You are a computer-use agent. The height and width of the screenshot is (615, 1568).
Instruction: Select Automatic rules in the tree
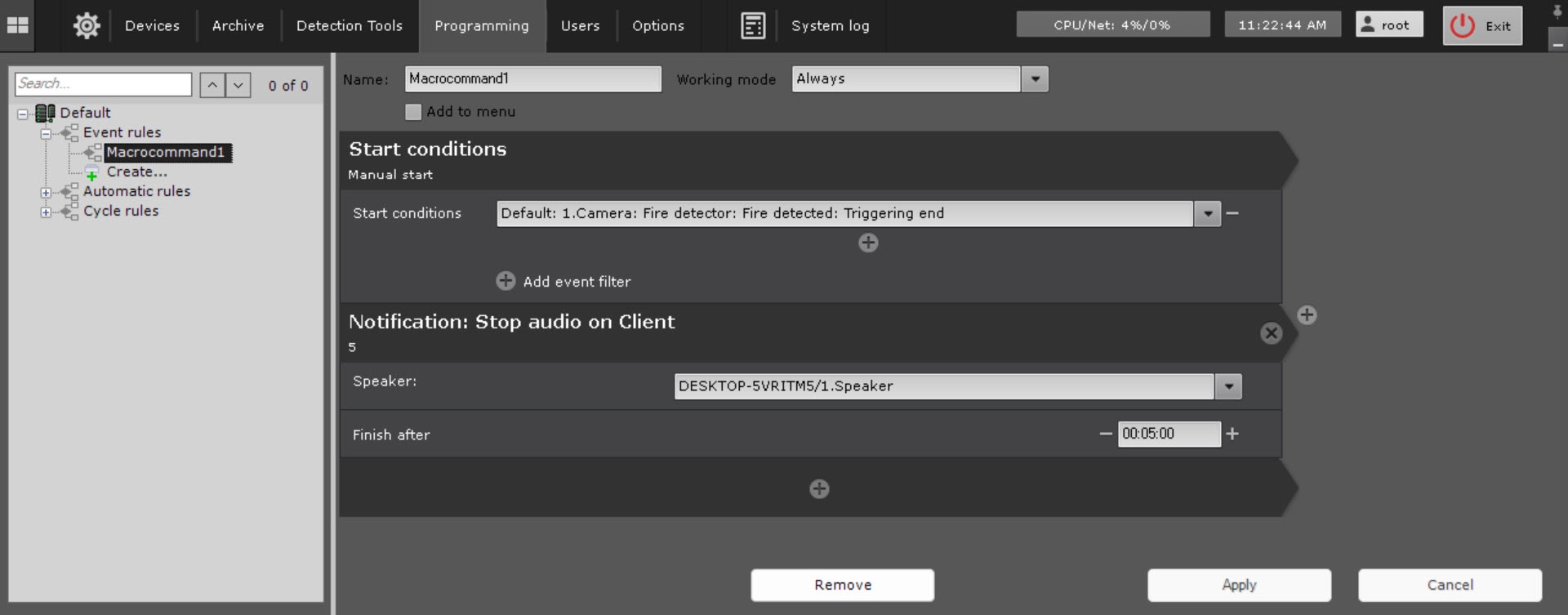[x=136, y=191]
